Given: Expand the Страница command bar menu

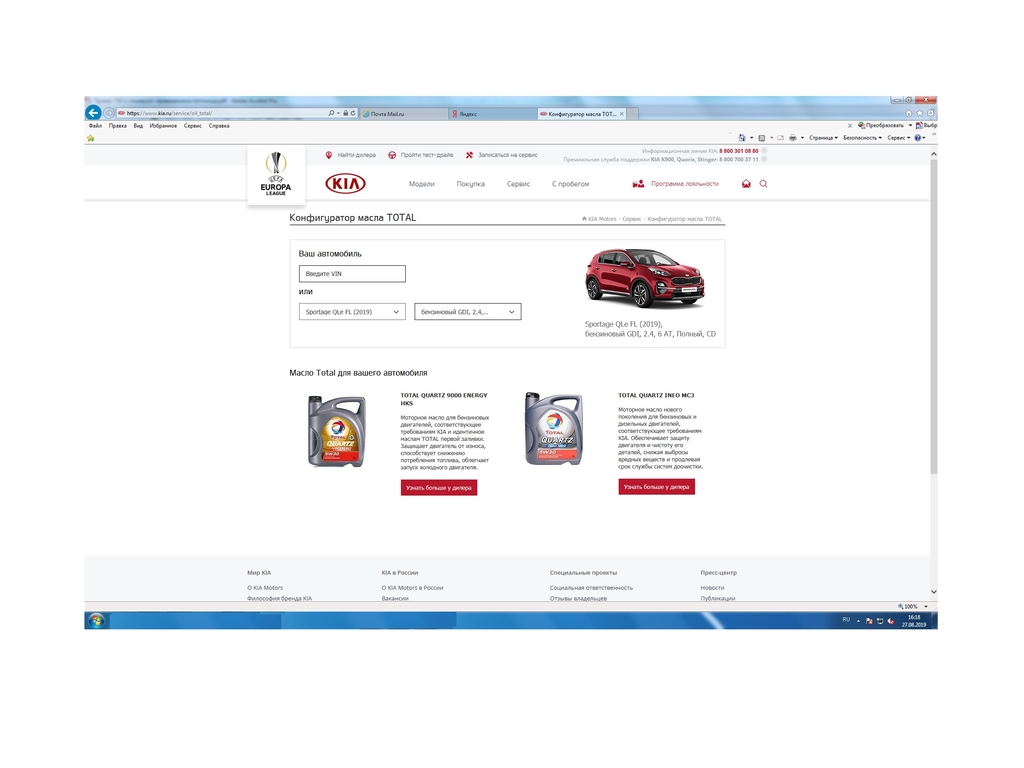Looking at the screenshot, I should click(x=824, y=138).
